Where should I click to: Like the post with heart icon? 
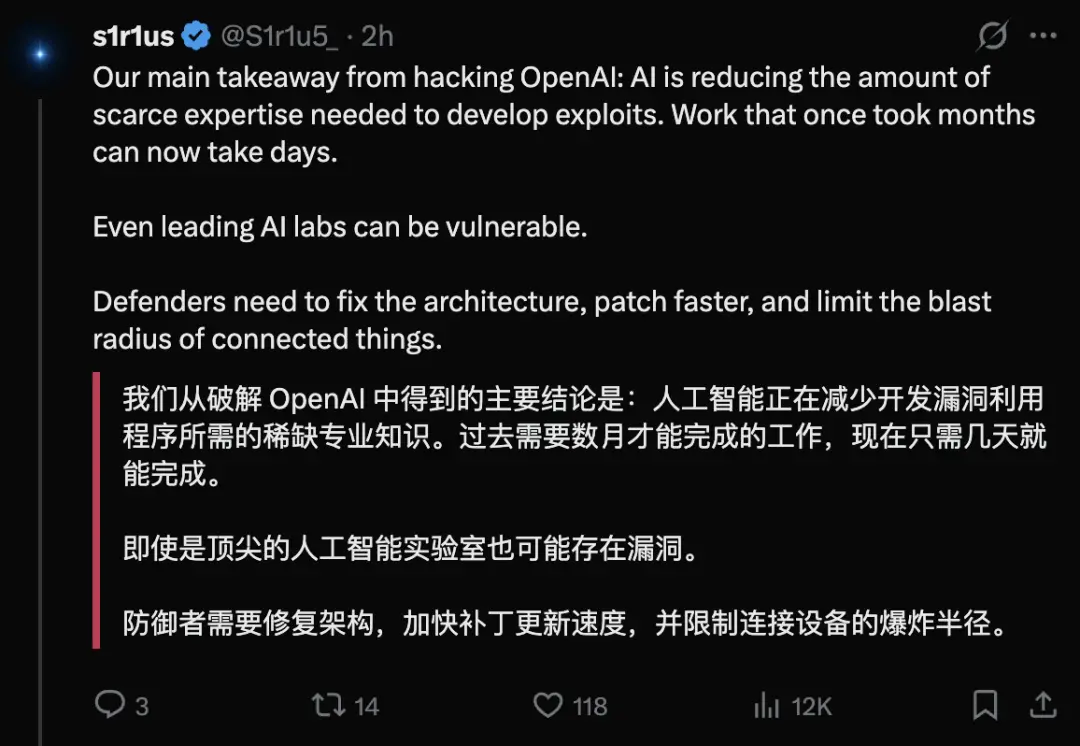[548, 705]
